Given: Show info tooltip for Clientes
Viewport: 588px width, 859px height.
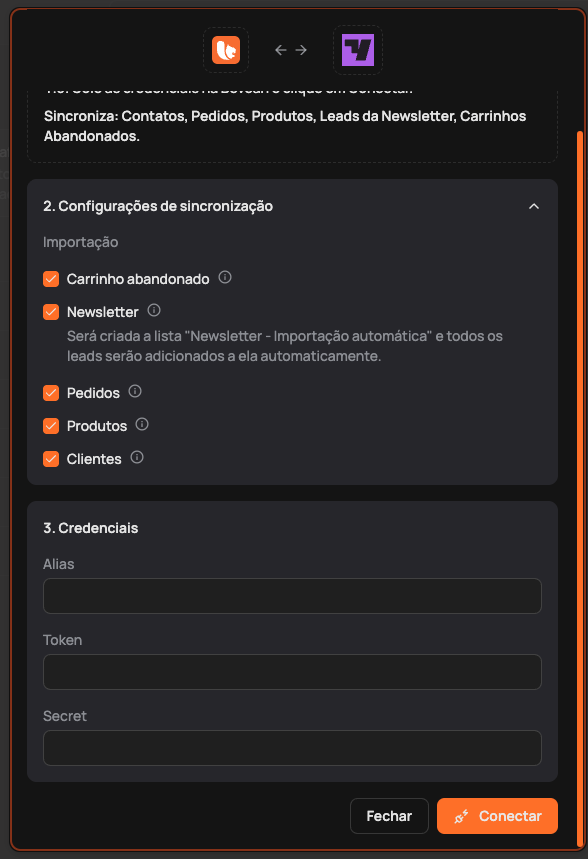Looking at the screenshot, I should coord(137,457).
